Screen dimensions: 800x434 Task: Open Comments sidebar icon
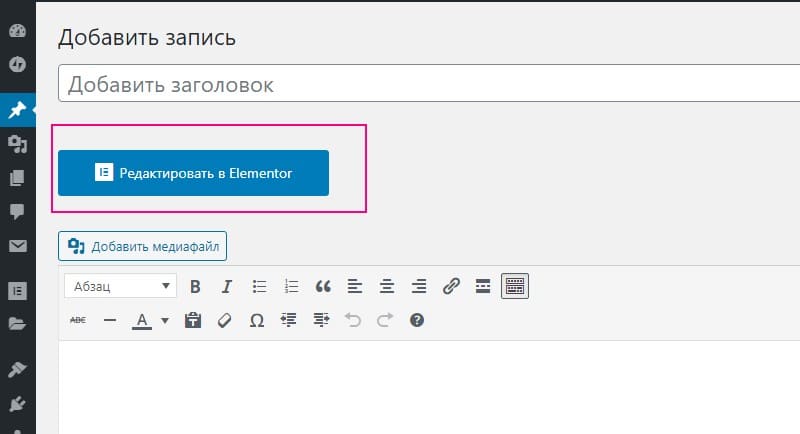point(17,211)
